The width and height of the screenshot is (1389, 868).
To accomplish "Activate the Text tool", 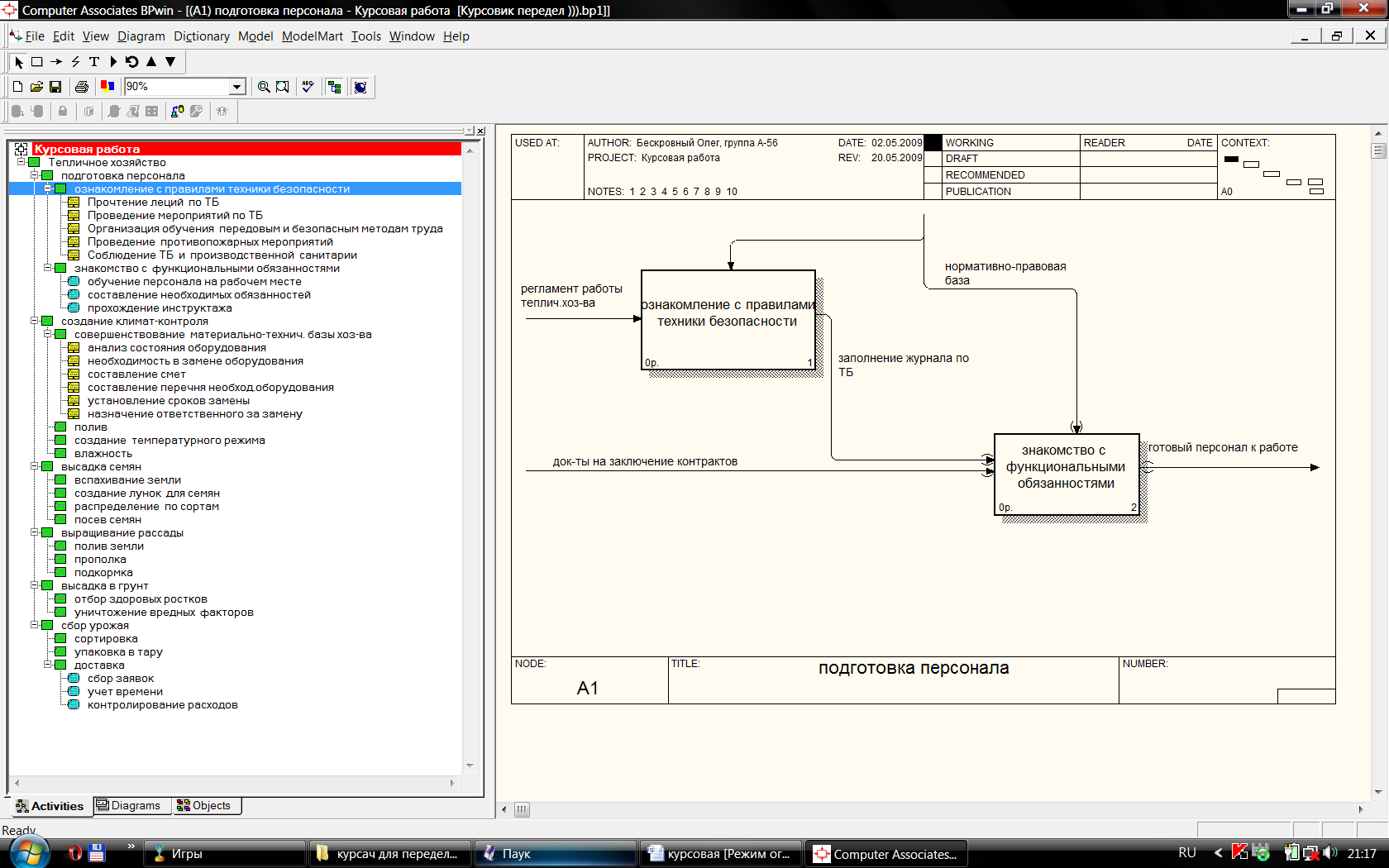I will coord(94,62).
